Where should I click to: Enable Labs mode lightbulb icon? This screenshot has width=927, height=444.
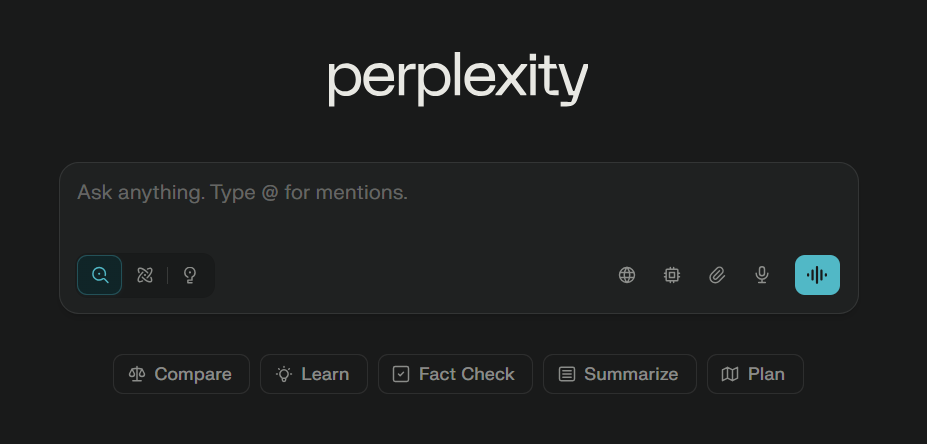pos(190,275)
